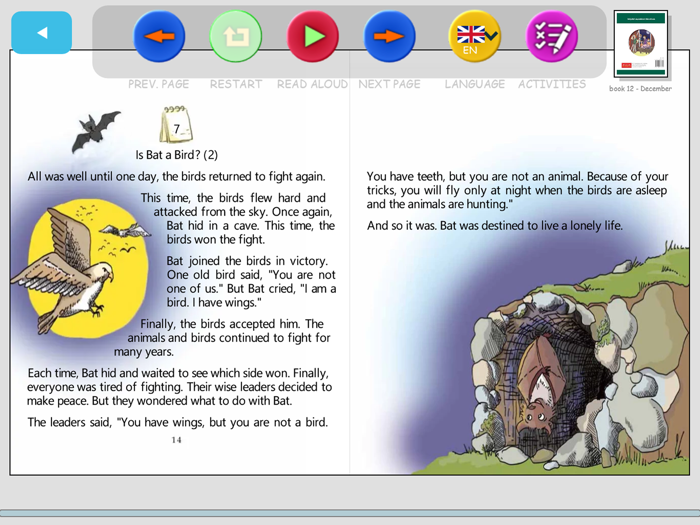Click the calendar icon showing day 7
This screenshot has width=700, height=525.
point(176,125)
